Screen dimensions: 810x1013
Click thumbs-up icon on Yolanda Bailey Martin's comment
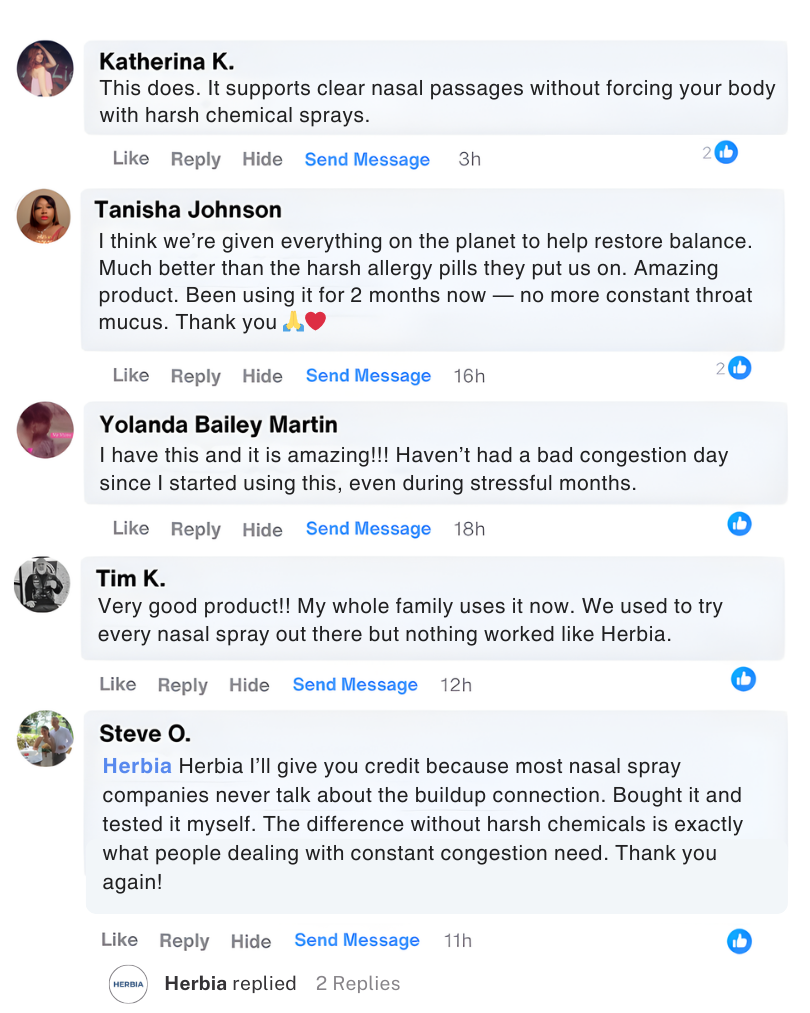[739, 523]
